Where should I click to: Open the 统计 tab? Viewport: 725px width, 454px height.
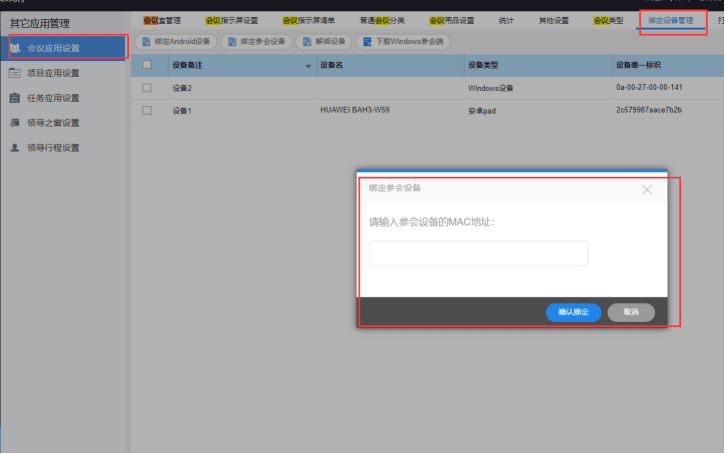point(506,20)
